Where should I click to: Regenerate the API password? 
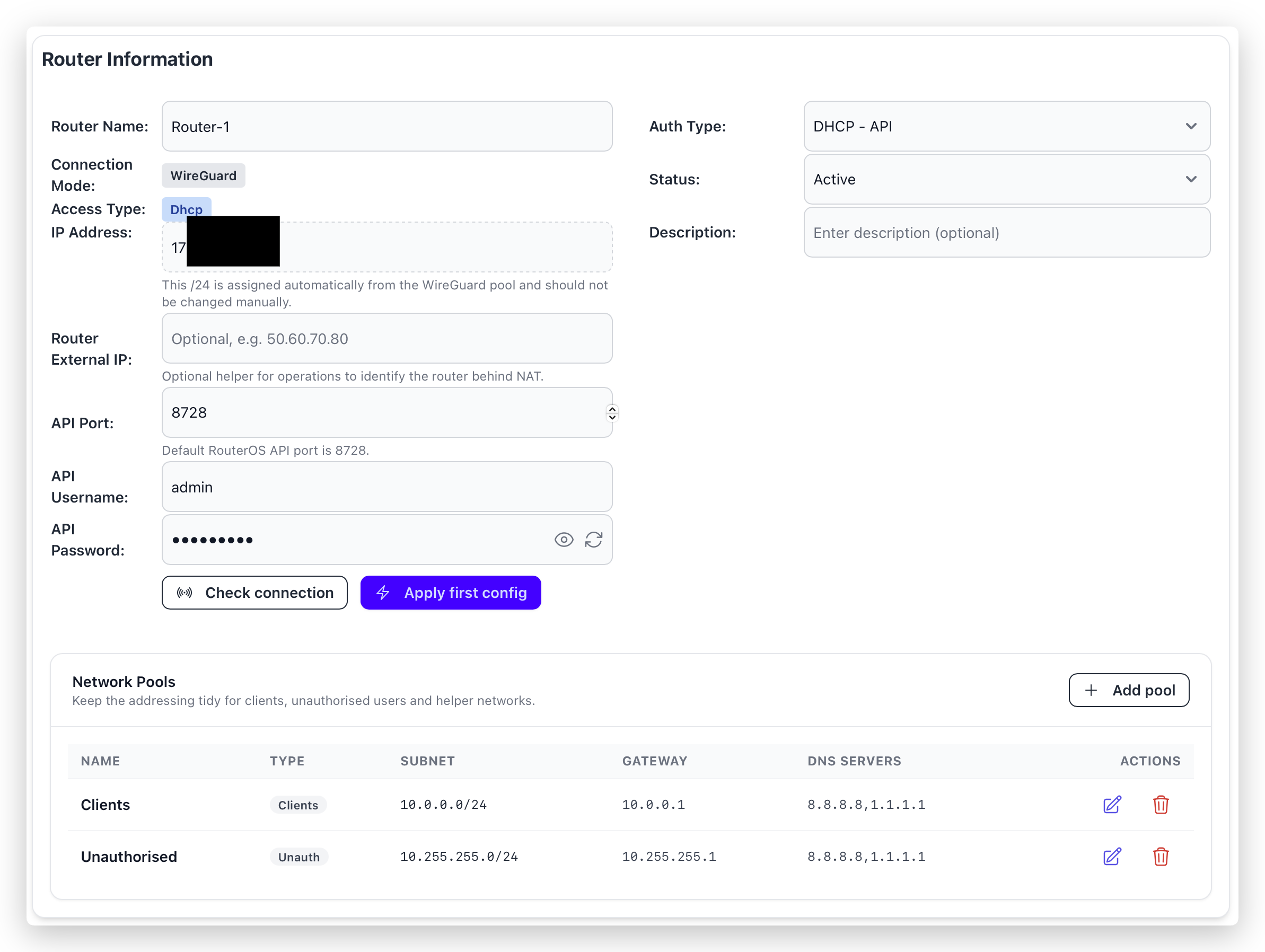pyautogui.click(x=594, y=540)
